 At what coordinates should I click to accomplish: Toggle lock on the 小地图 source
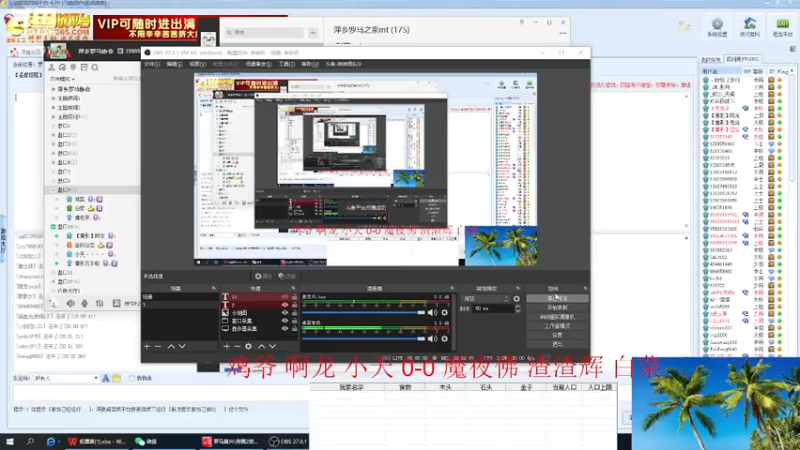[x=294, y=313]
